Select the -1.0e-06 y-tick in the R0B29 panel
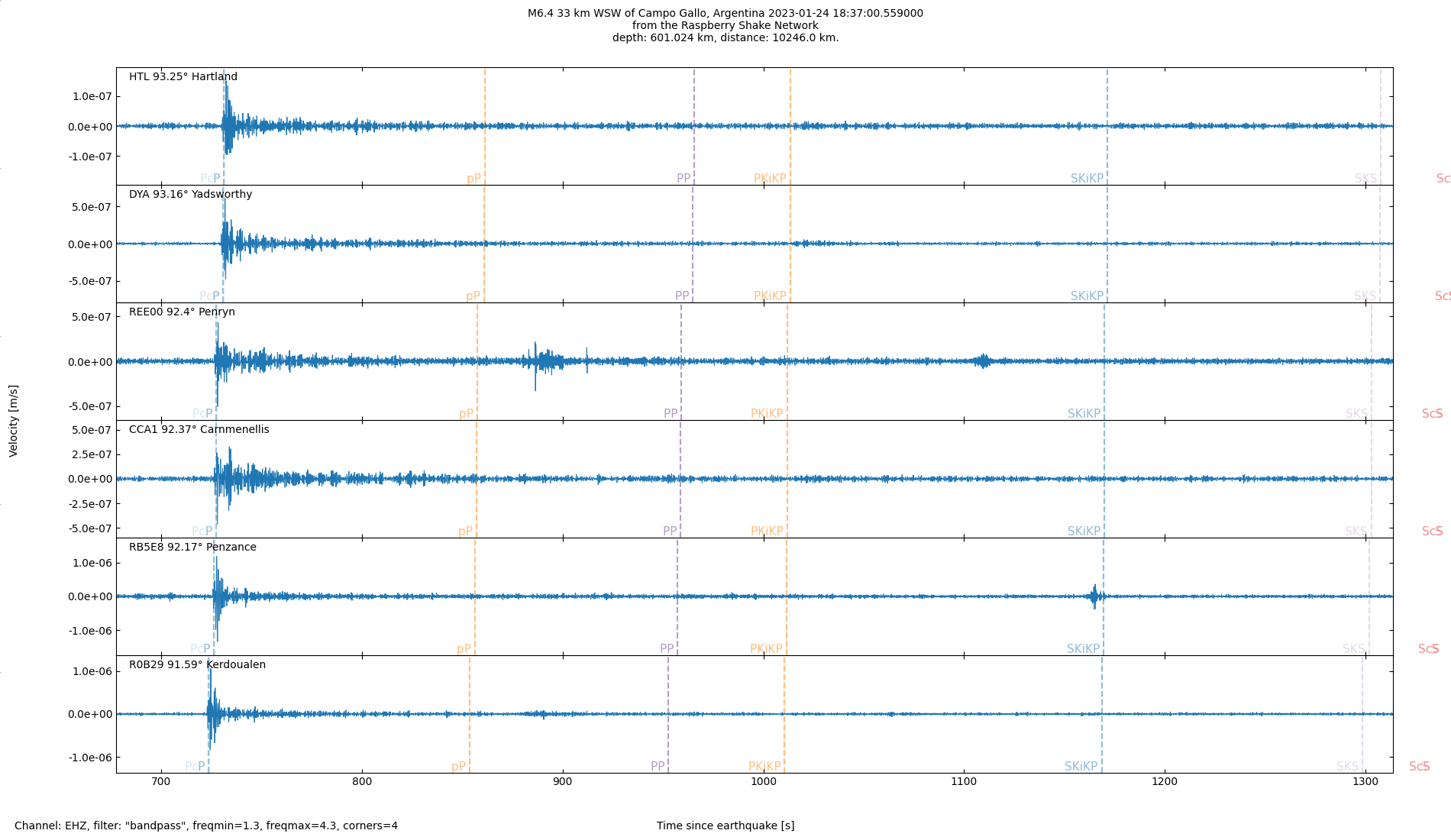Viewport: 1451px width, 840px height. pos(90,758)
